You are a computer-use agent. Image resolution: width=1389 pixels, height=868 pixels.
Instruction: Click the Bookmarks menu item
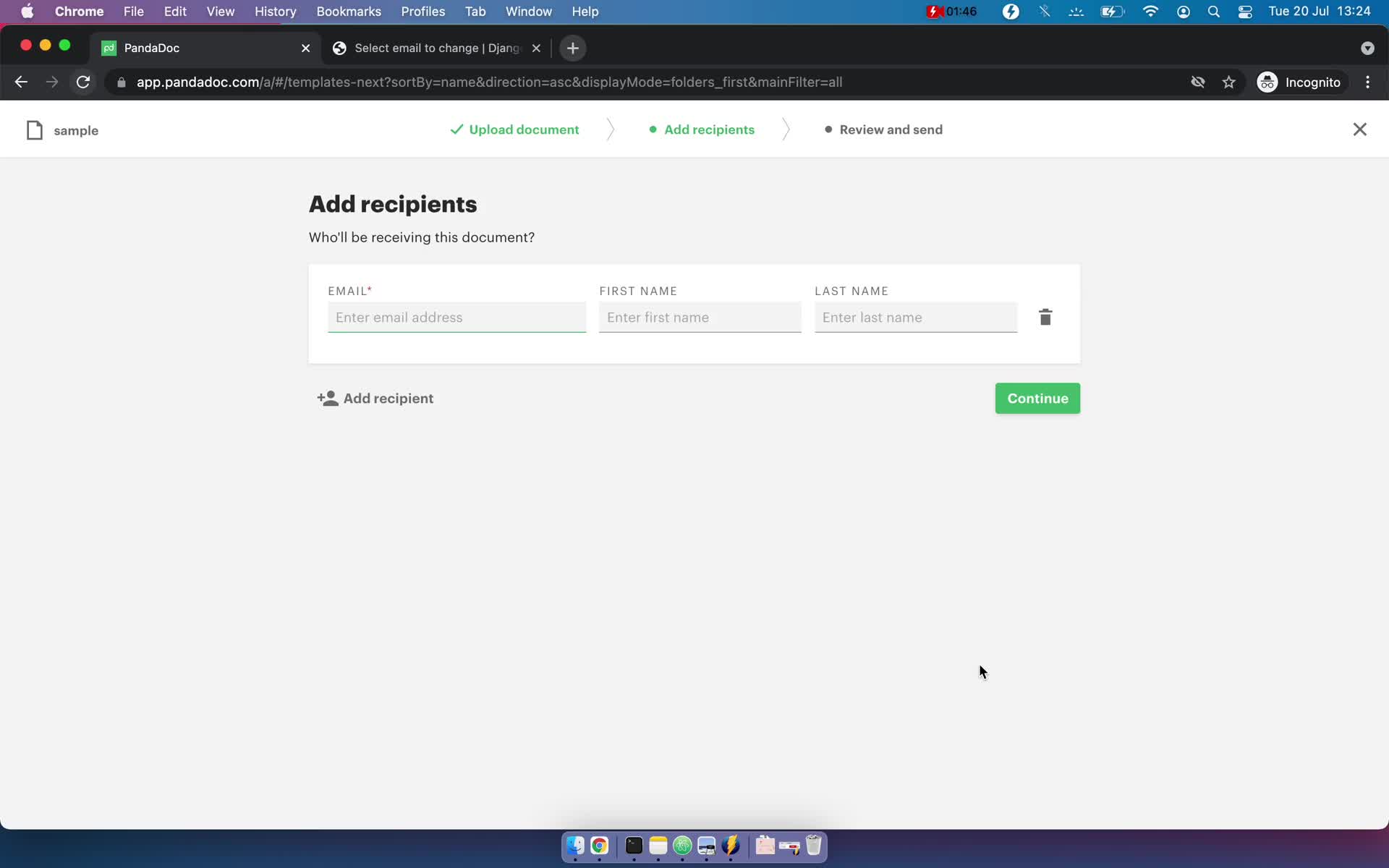coord(349,12)
